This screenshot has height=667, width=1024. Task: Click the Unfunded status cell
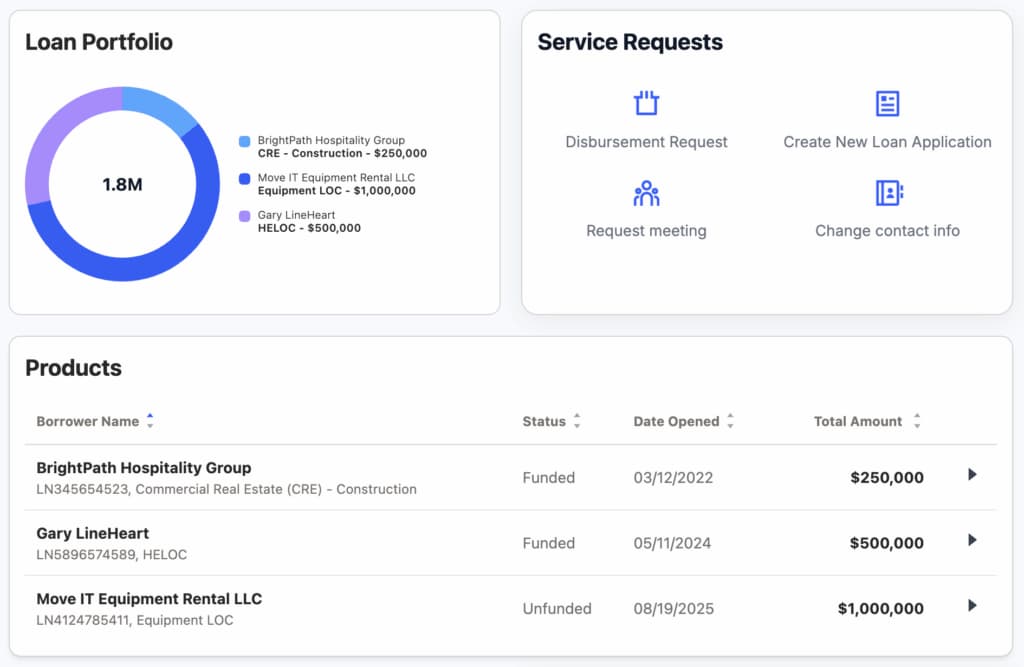557,608
